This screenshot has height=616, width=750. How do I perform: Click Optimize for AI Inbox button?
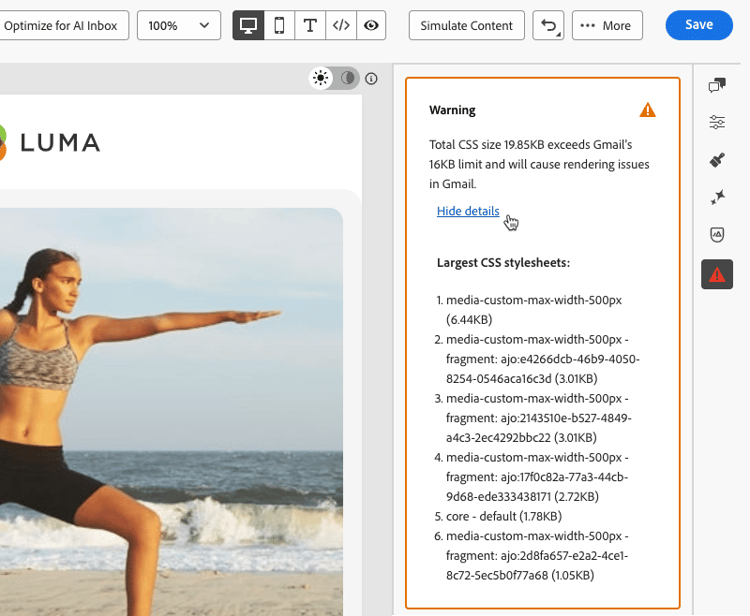62,25
